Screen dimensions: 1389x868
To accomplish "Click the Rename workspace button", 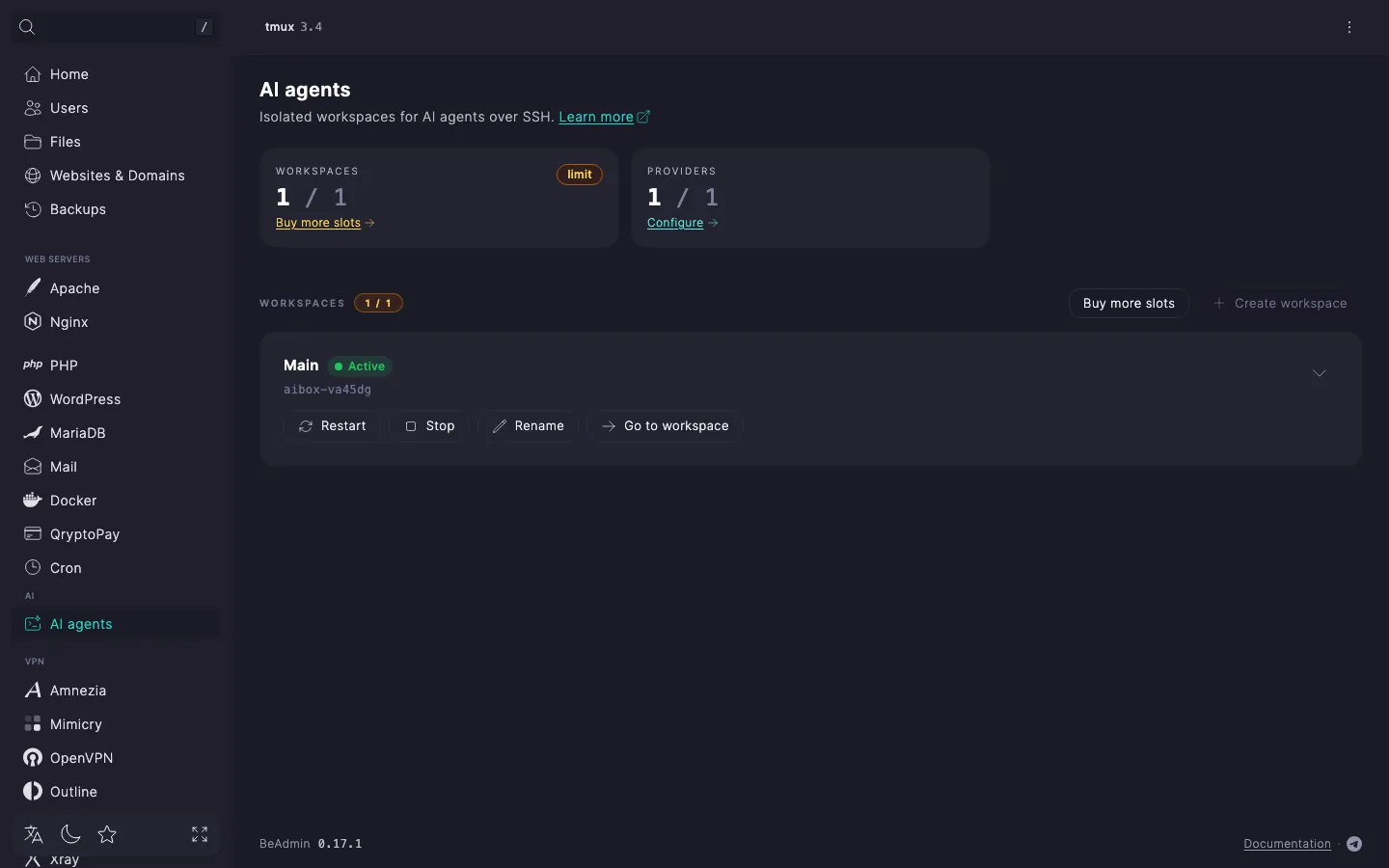I will point(528,426).
